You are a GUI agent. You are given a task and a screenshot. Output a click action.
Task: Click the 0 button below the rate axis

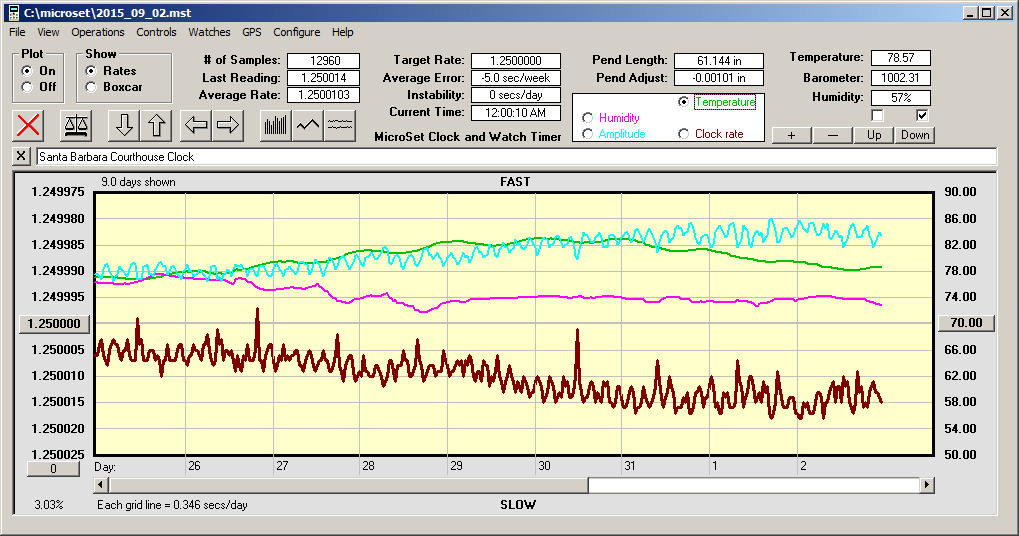point(53,469)
